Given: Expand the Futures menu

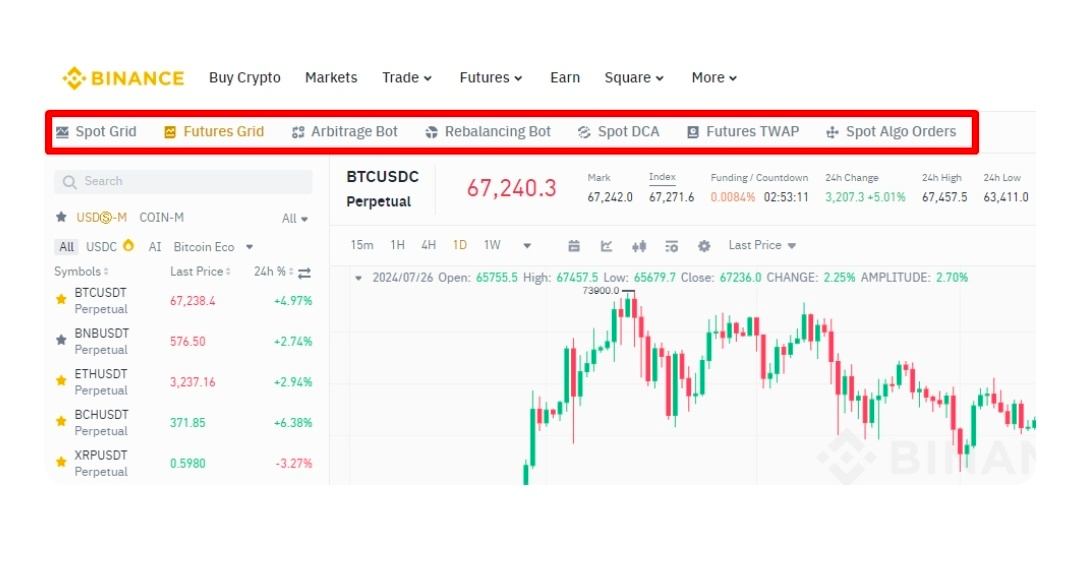Looking at the screenshot, I should point(491,78).
